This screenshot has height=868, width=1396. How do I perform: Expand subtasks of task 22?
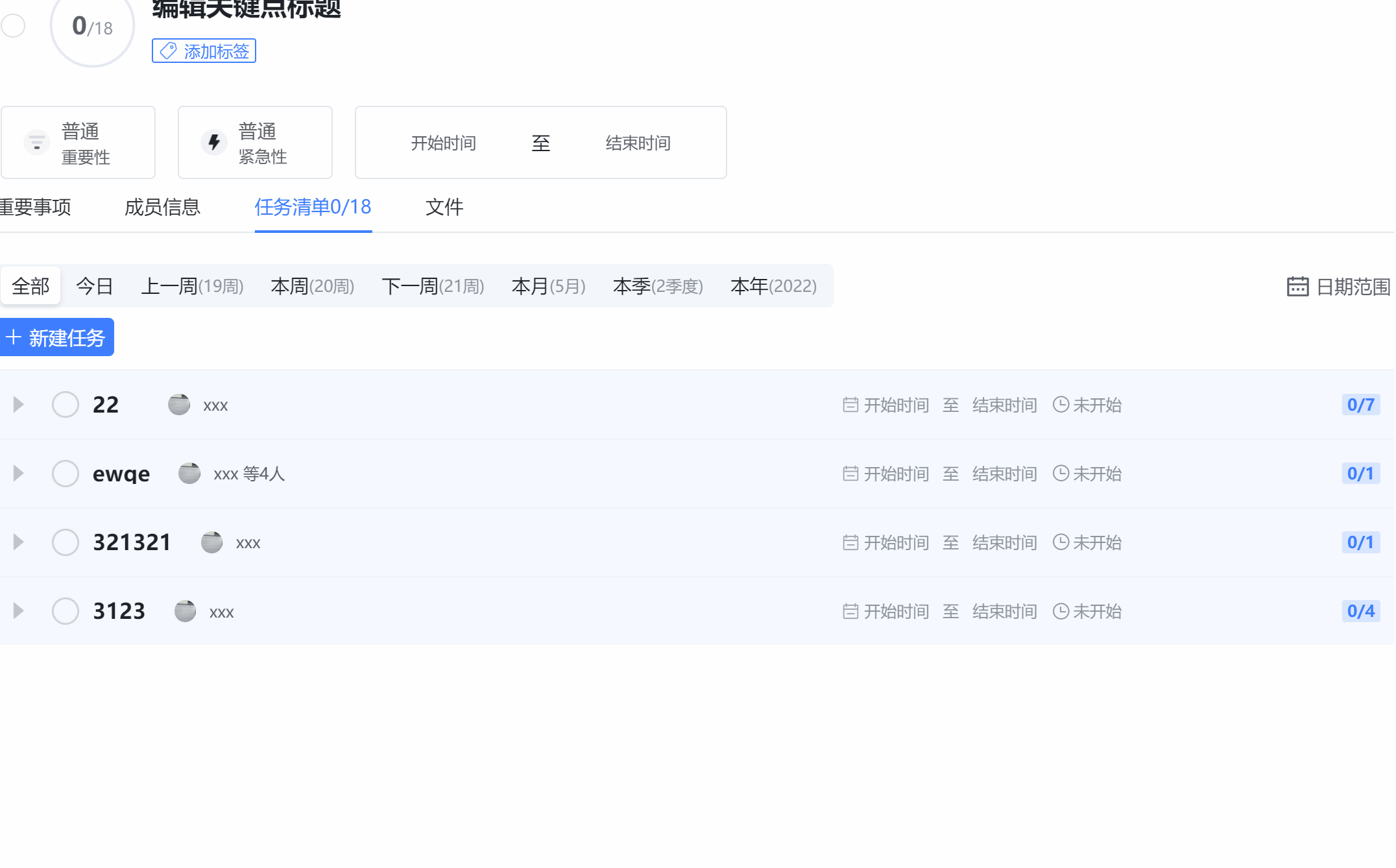(18, 404)
